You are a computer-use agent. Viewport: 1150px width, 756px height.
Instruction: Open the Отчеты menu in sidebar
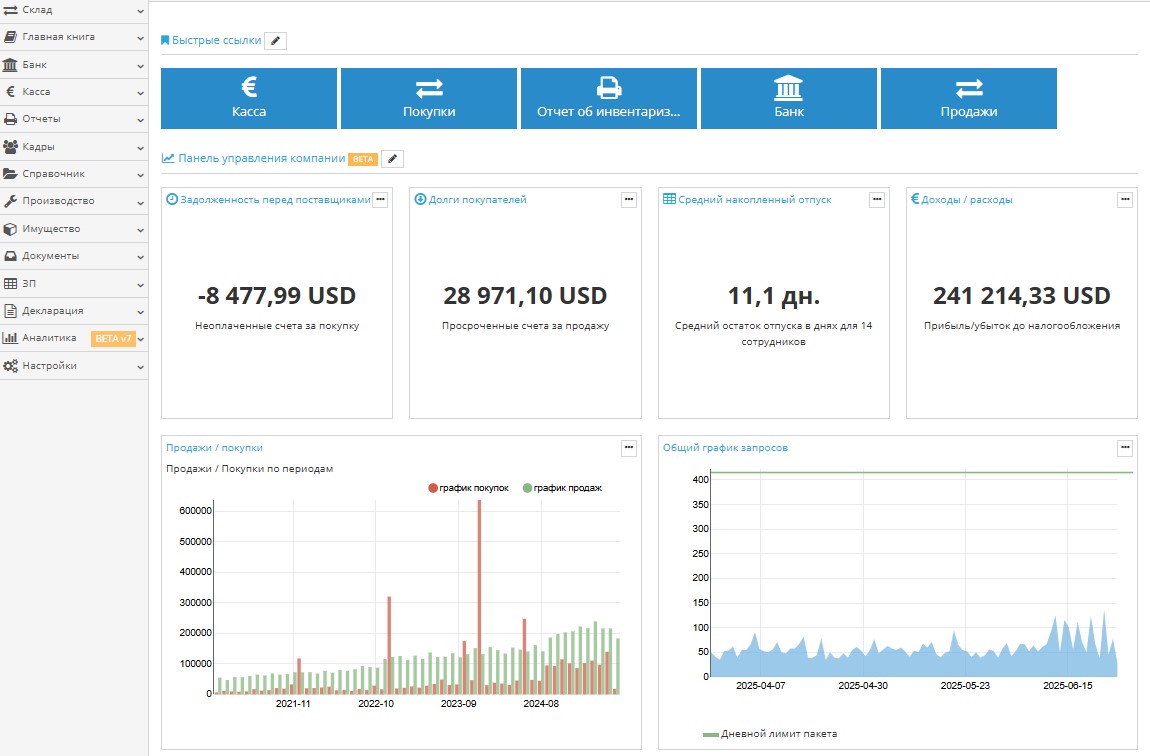[x=74, y=119]
